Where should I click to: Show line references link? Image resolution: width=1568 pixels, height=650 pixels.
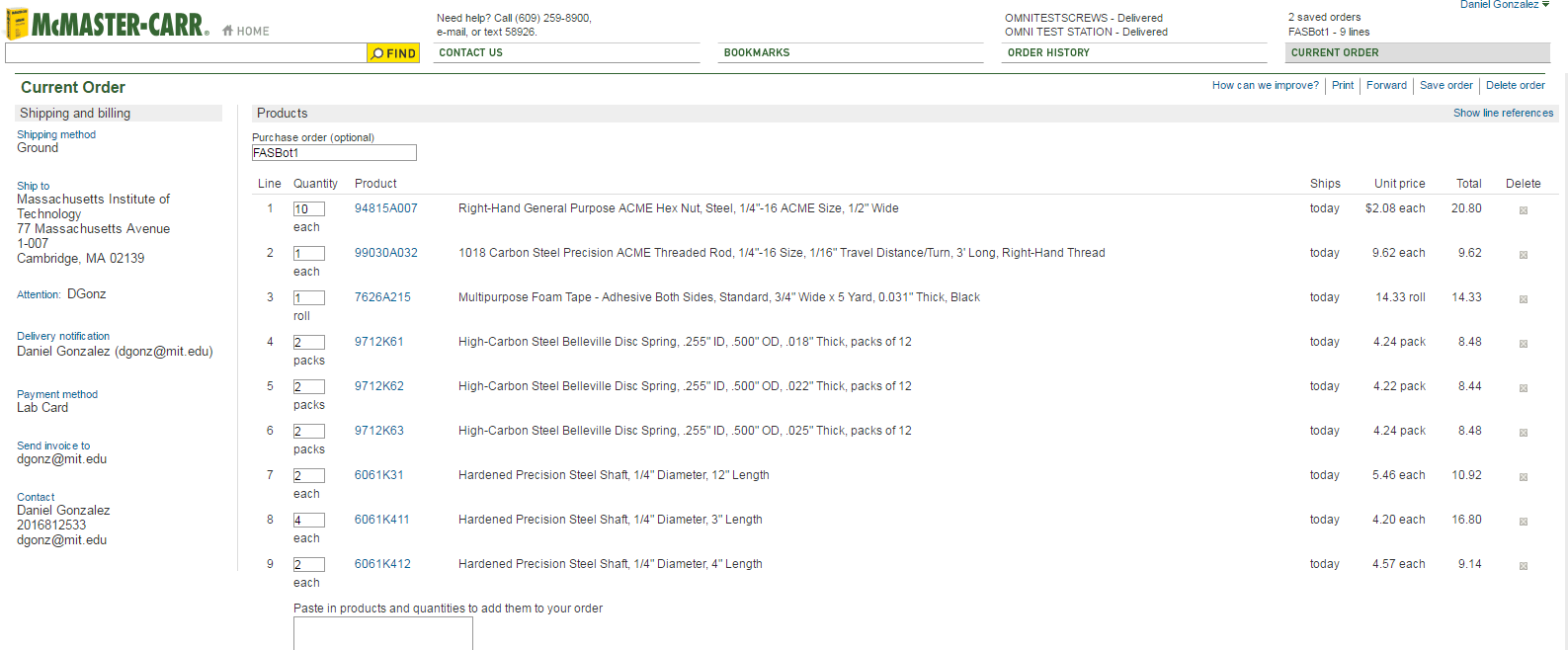pos(1503,113)
